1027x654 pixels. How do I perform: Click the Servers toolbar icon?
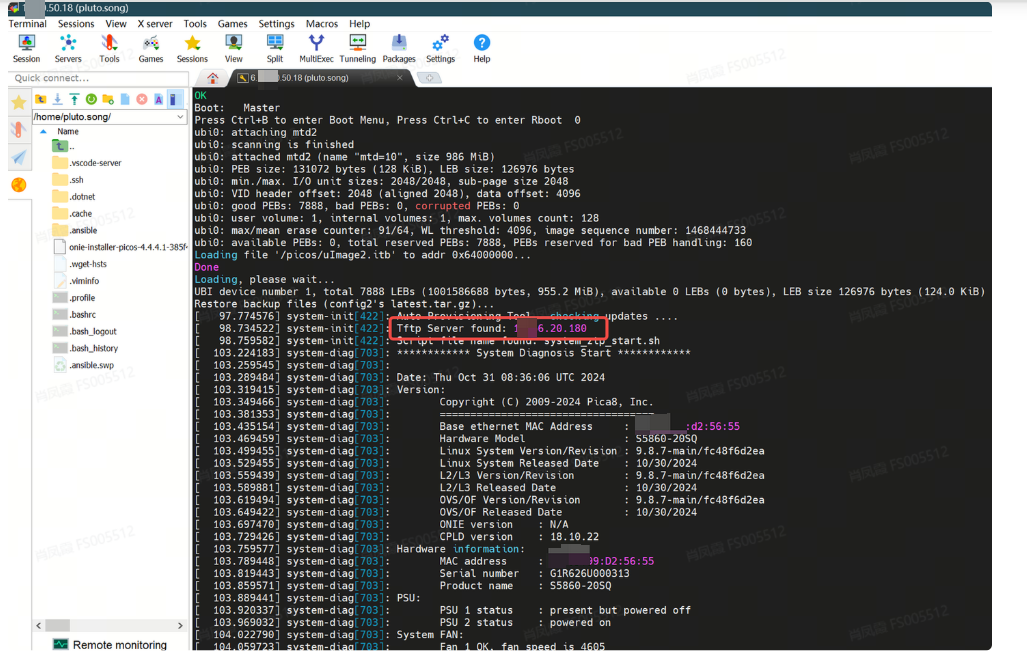(x=68, y=48)
